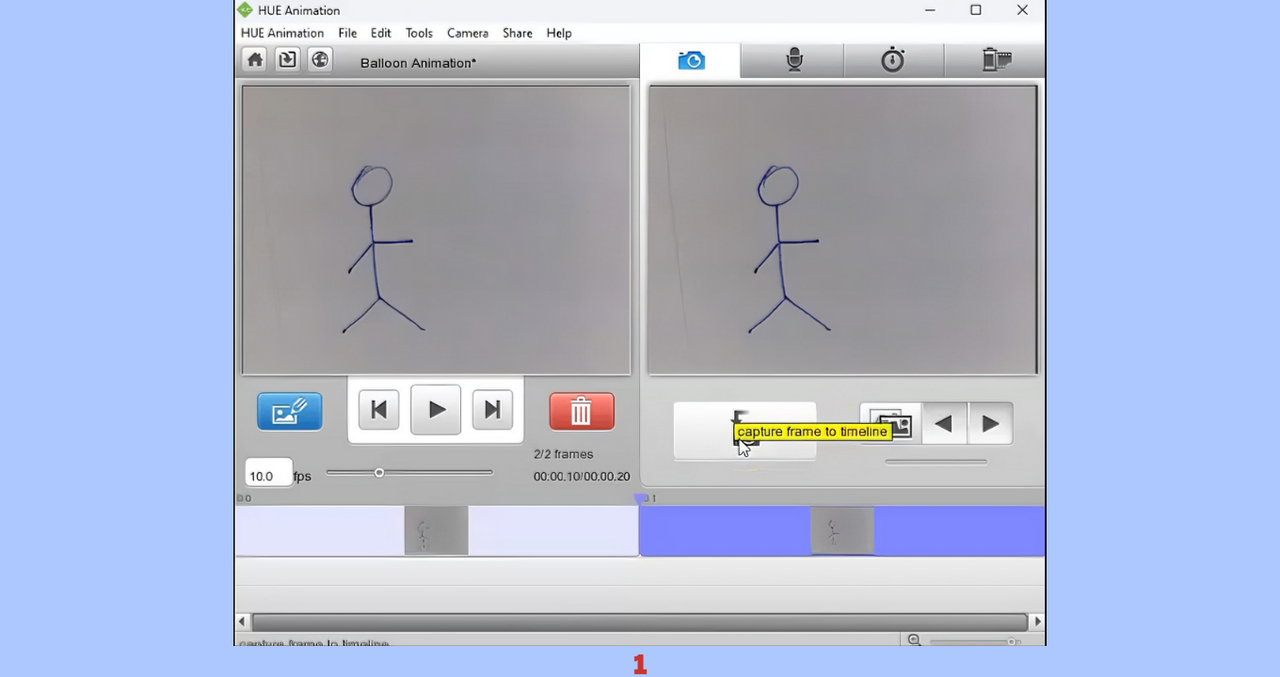Click the playback preview with stick figure
The width and height of the screenshot is (1280, 677).
(436, 230)
